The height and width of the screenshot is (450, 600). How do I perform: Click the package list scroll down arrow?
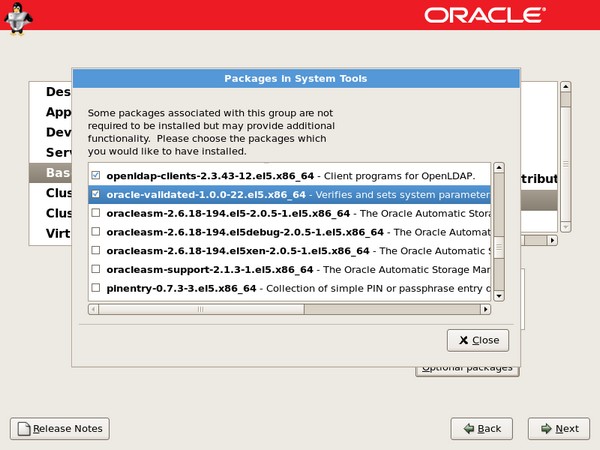pos(499,296)
